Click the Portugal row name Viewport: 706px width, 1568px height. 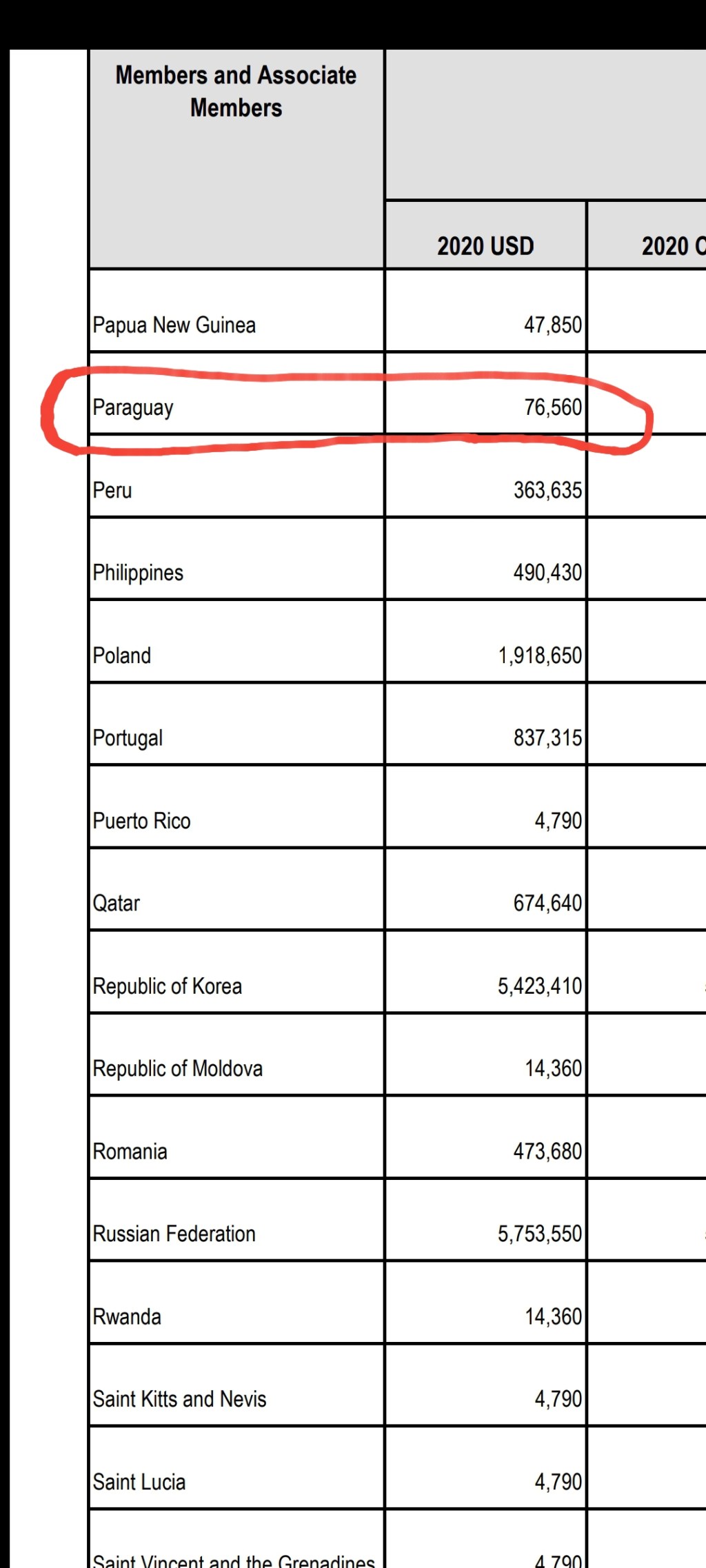coord(128,738)
